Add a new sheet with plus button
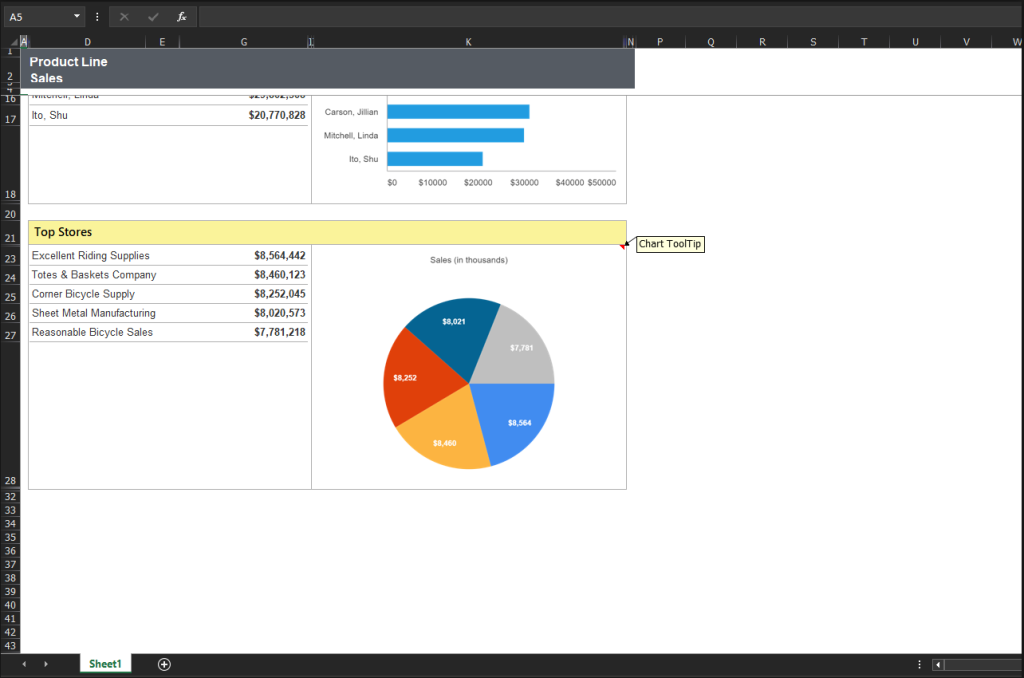The width and height of the screenshot is (1024, 678). [x=164, y=664]
